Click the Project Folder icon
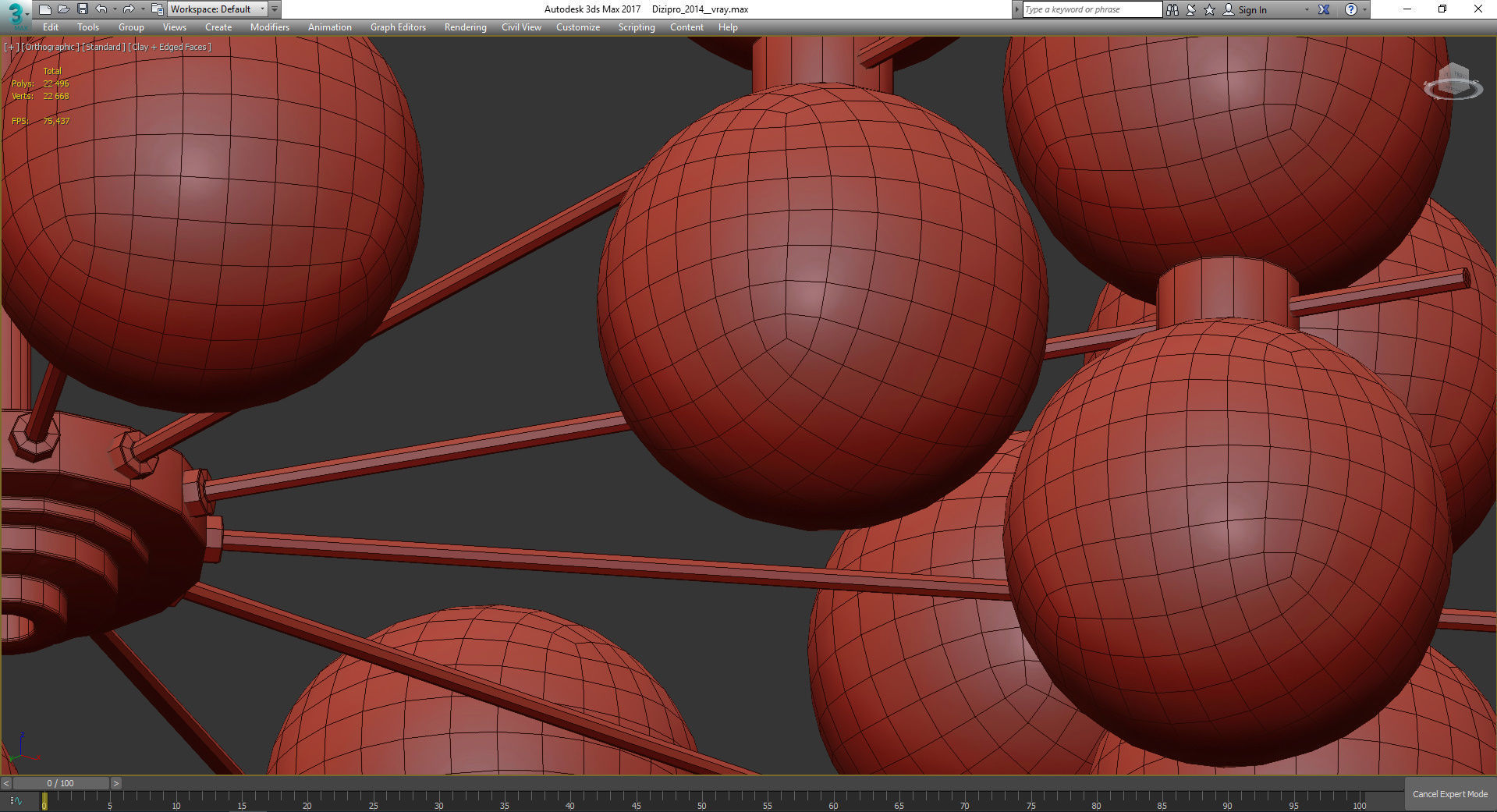This screenshot has height=812, width=1497. pyautogui.click(x=157, y=9)
